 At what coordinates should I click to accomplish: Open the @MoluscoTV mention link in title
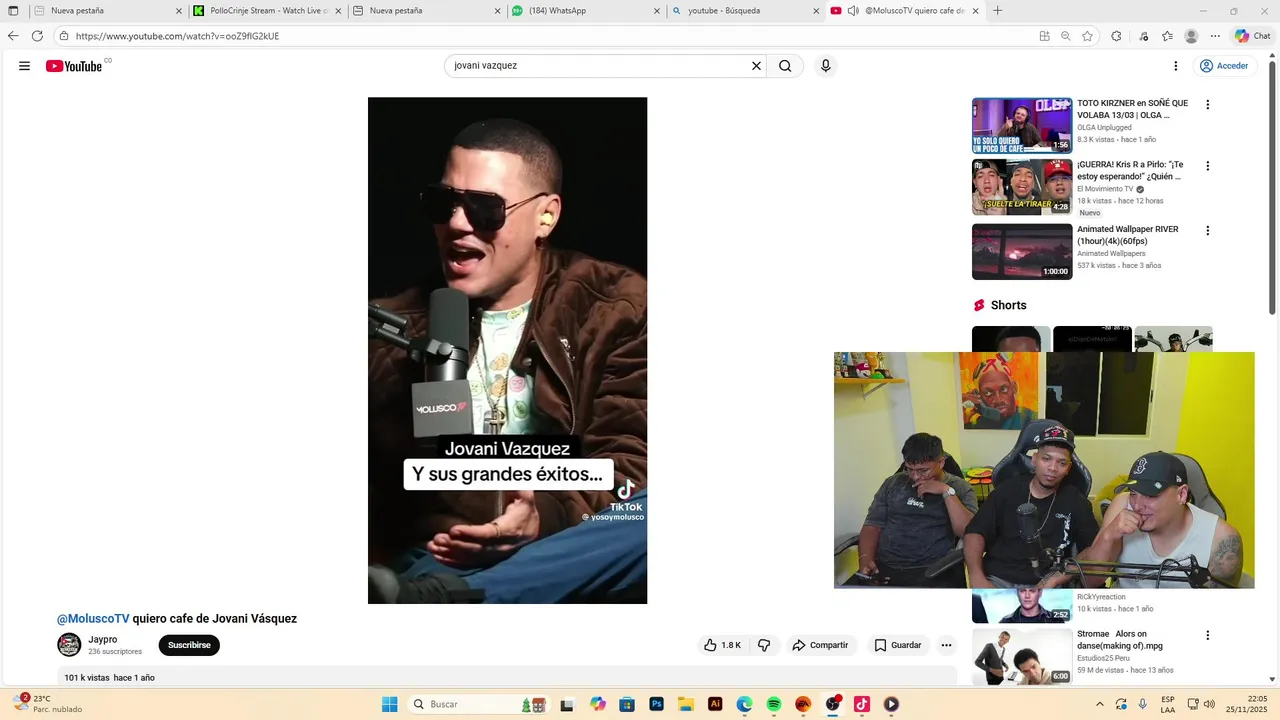coord(93,619)
